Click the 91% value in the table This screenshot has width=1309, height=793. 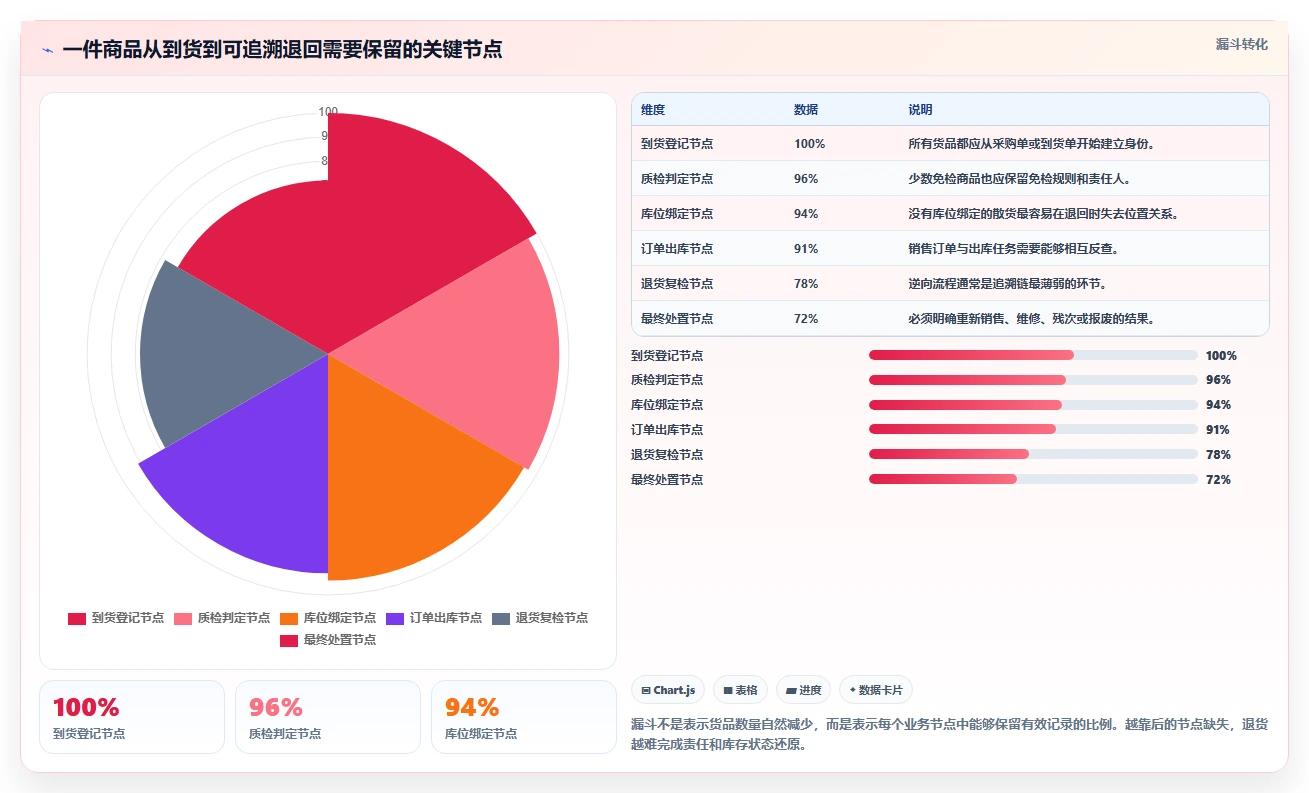click(806, 249)
